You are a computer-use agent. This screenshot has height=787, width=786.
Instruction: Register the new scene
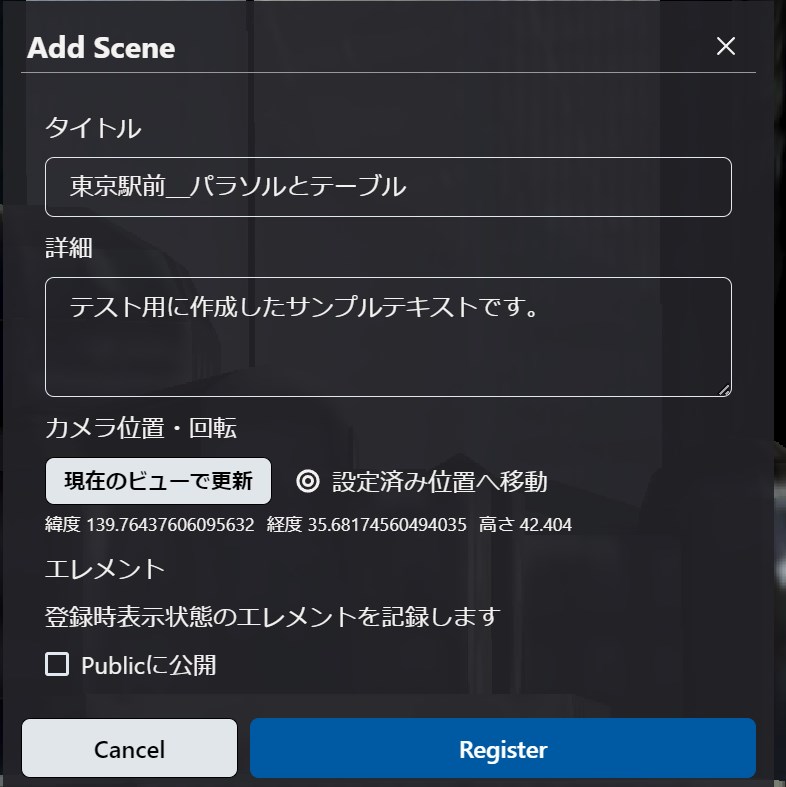tap(502, 749)
